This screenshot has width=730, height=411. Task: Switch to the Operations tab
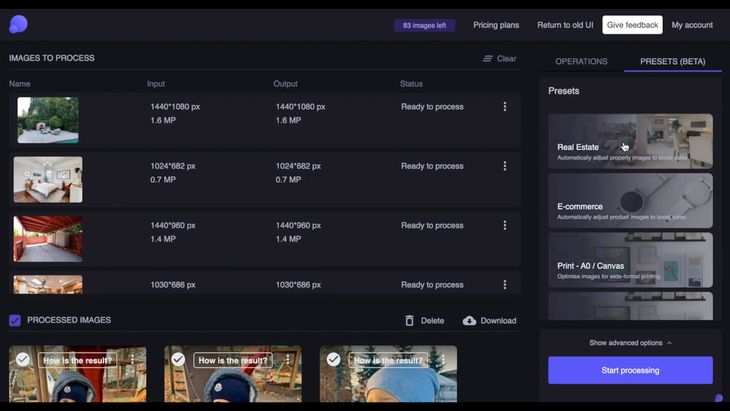(581, 61)
